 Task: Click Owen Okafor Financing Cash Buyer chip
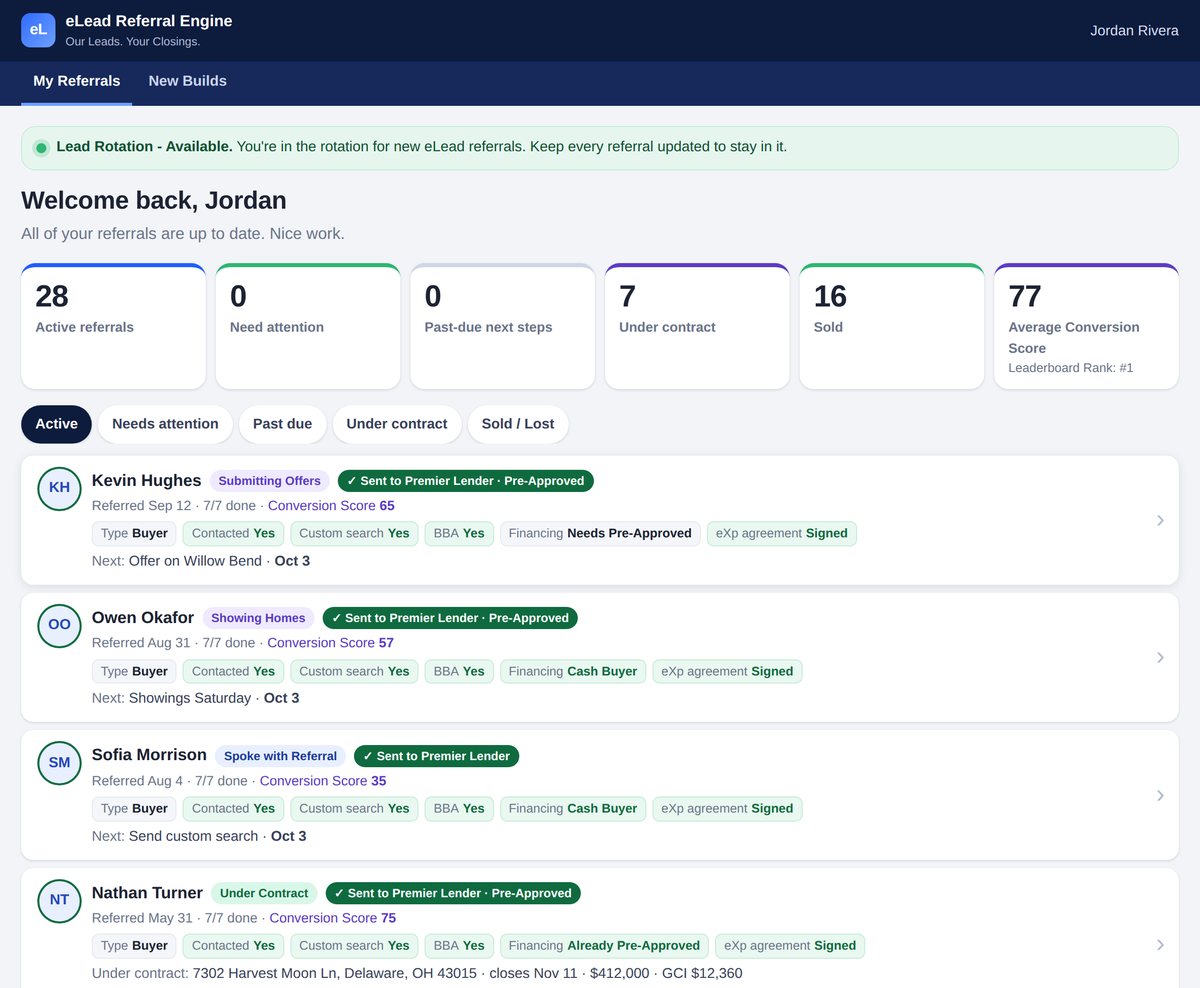573,672
